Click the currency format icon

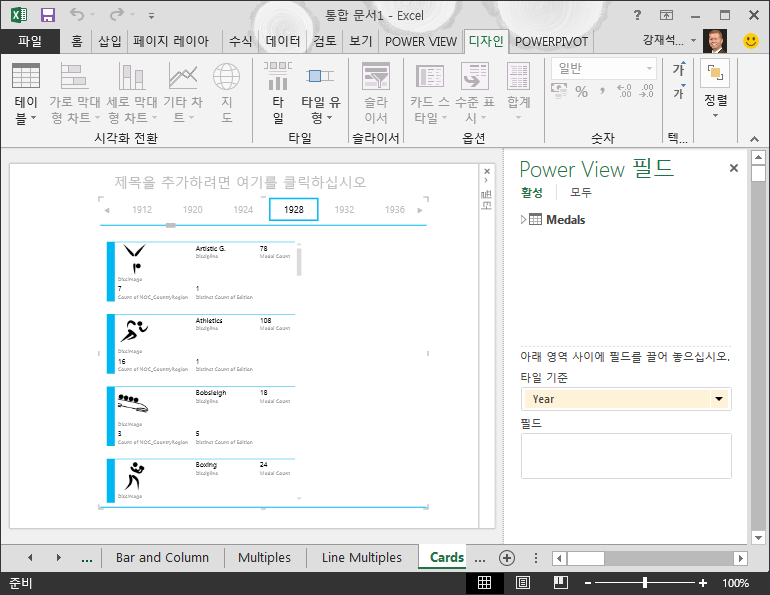(559, 91)
